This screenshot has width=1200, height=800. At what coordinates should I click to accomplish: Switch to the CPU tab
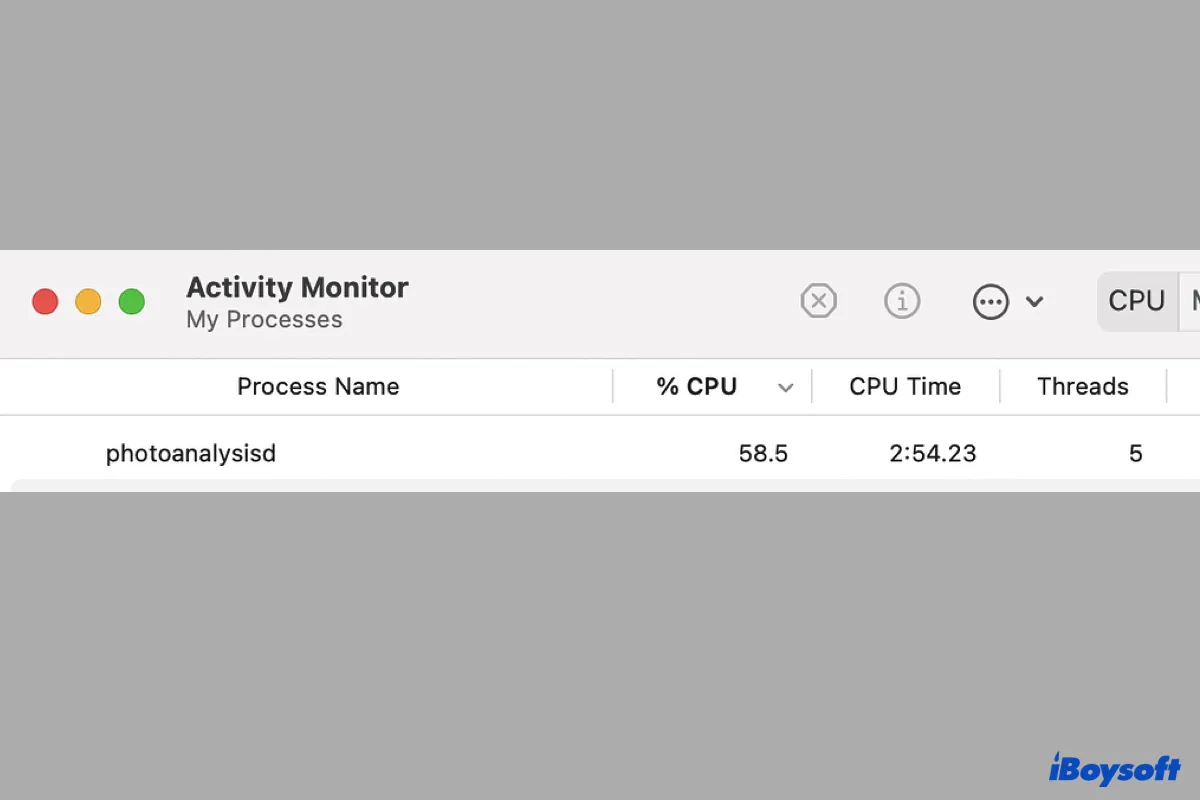tap(1137, 301)
